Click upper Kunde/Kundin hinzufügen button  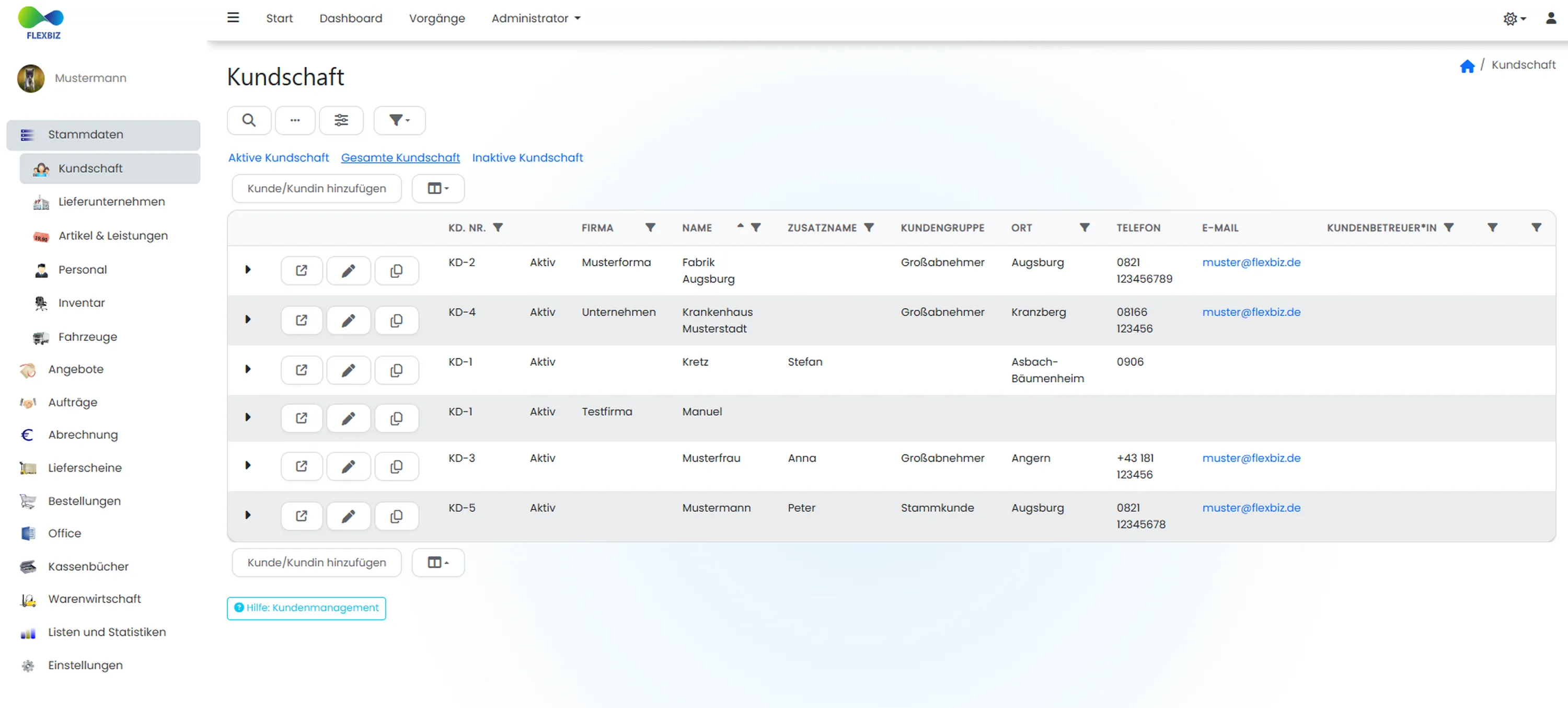tap(317, 189)
